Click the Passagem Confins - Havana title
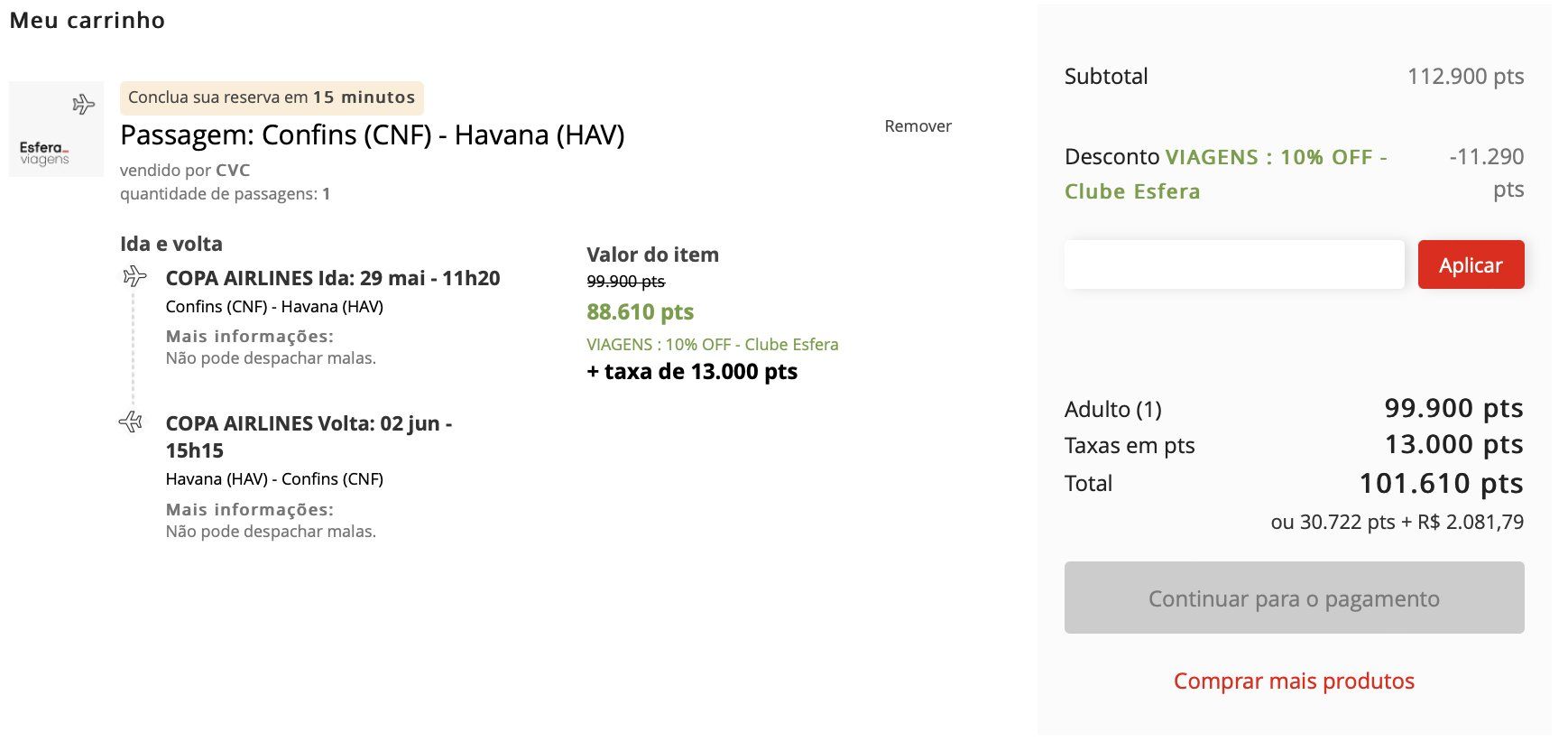 [372, 135]
